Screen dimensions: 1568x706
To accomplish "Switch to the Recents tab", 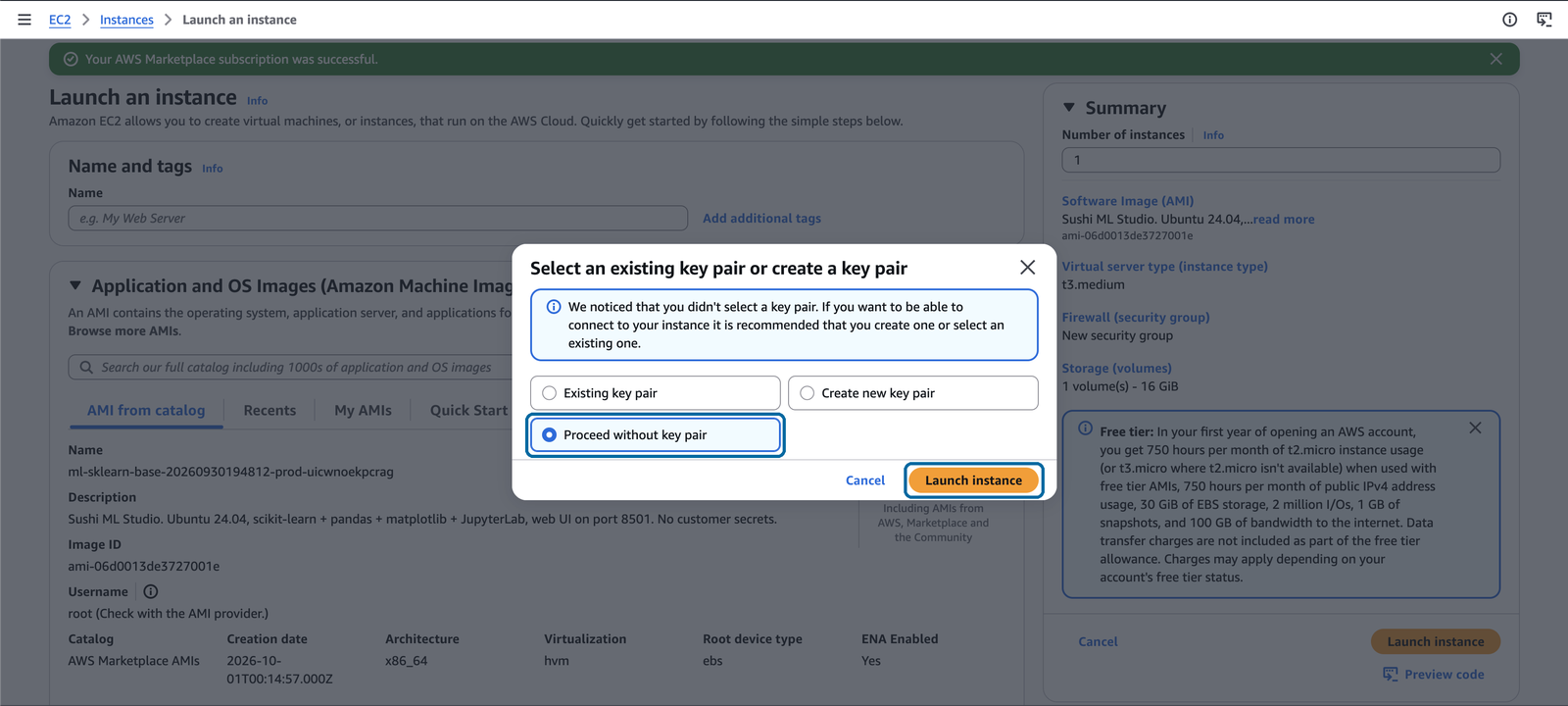I will 269,411.
